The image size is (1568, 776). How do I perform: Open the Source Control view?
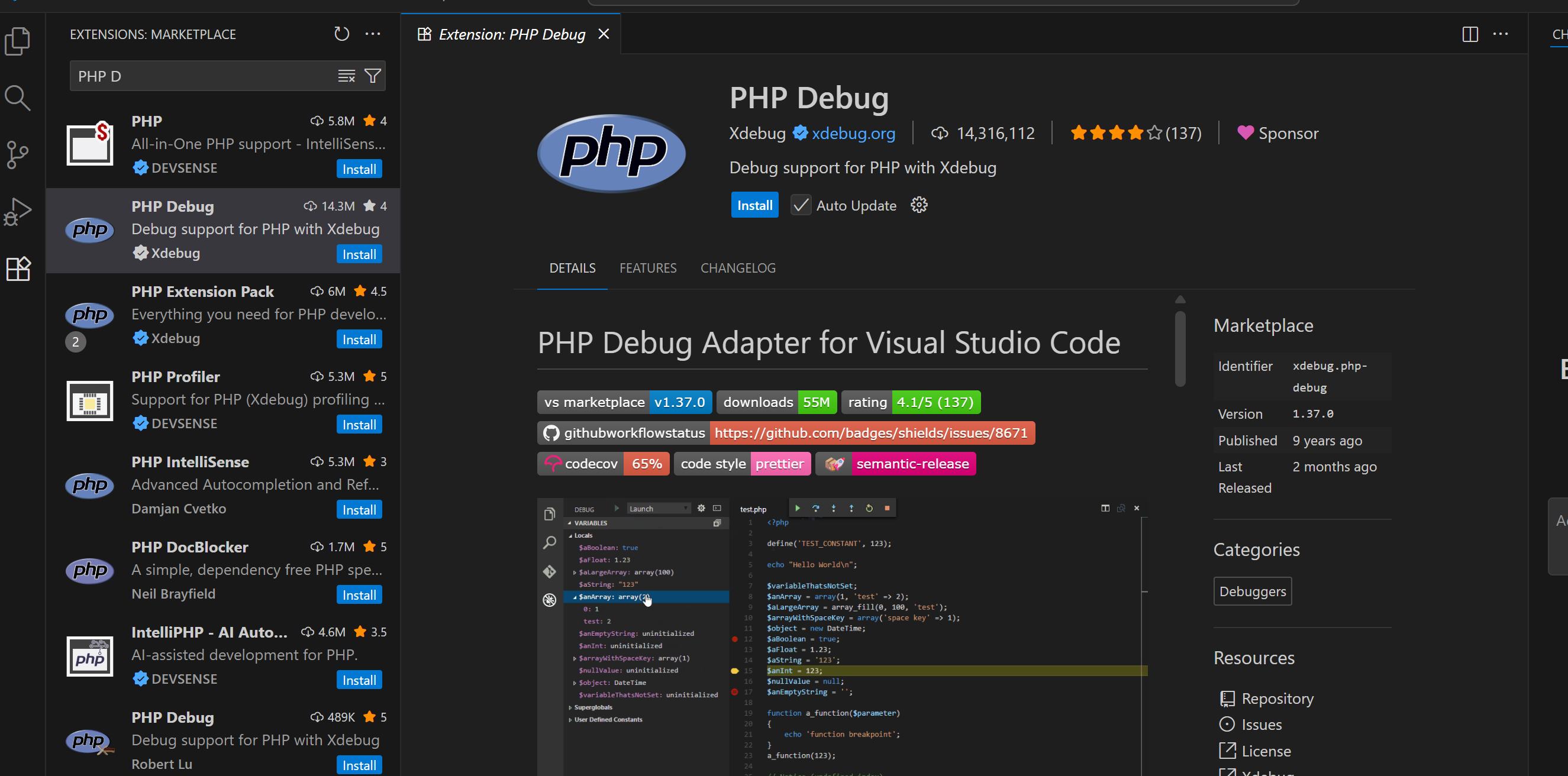pyautogui.click(x=18, y=154)
